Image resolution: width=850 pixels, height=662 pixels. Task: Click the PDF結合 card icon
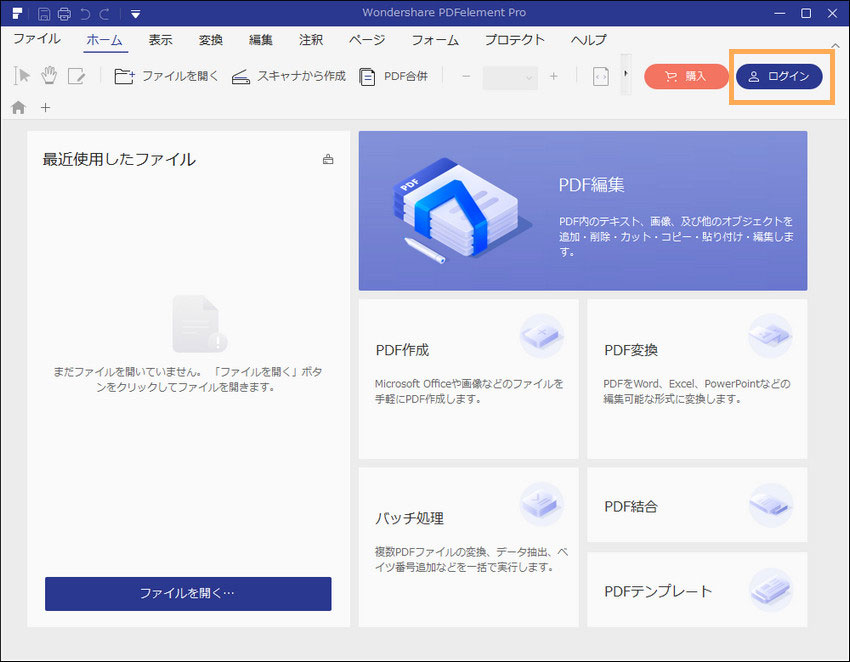pos(770,505)
